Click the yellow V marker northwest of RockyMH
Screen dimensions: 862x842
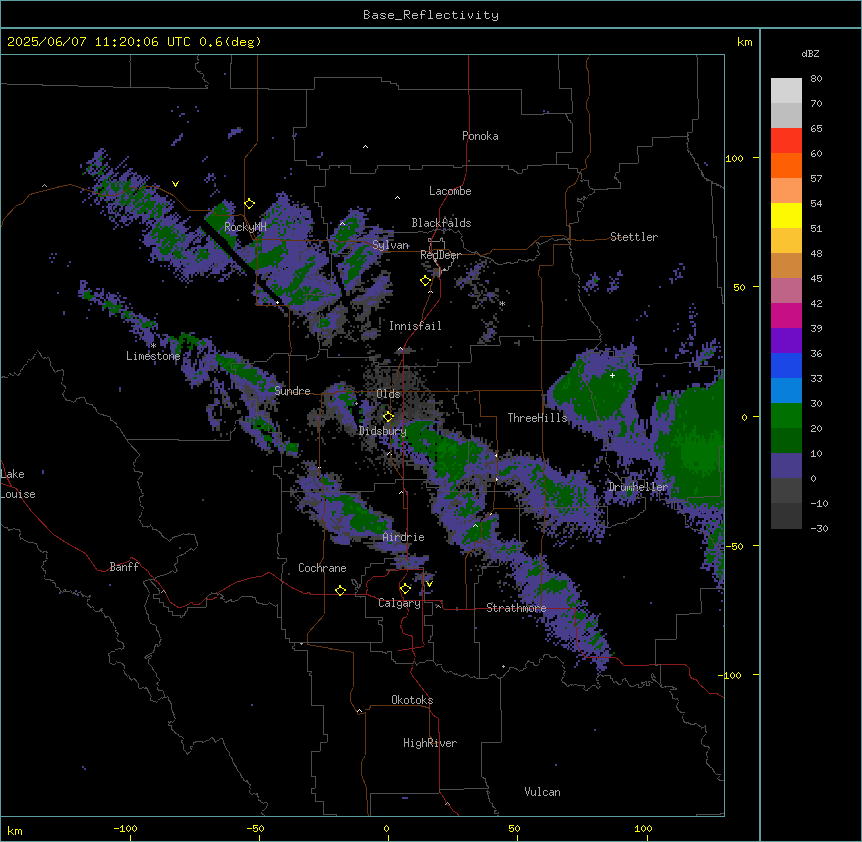pyautogui.click(x=175, y=184)
